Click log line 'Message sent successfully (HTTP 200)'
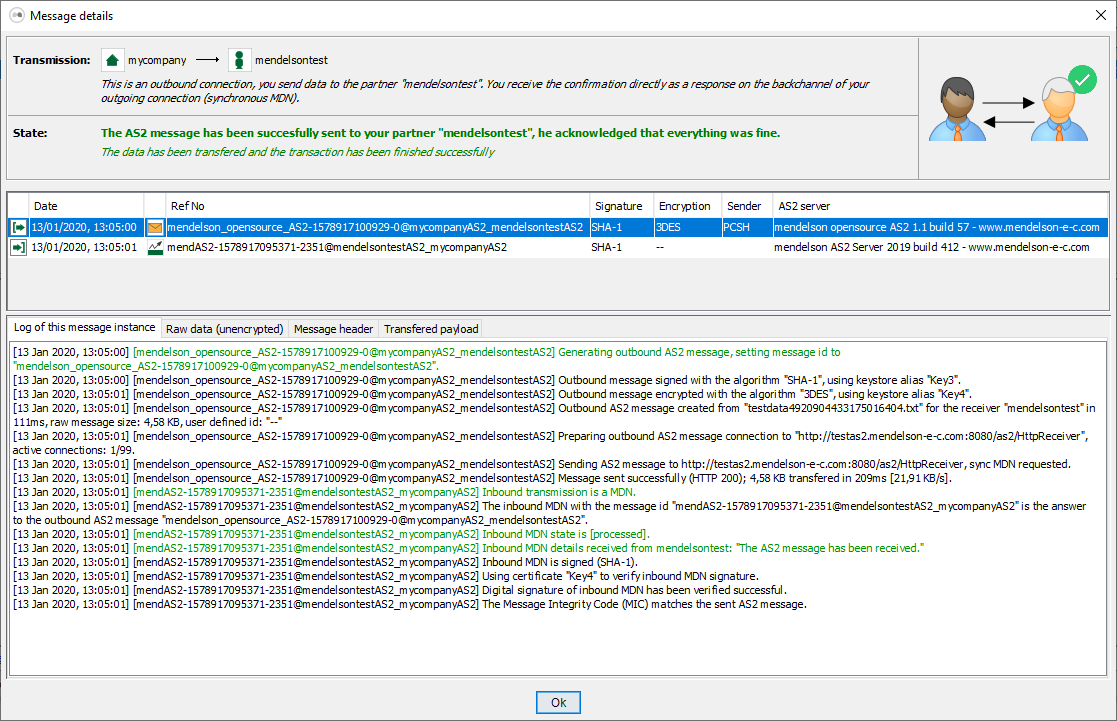This screenshot has height=721, width=1117. pyautogui.click(x=482, y=478)
